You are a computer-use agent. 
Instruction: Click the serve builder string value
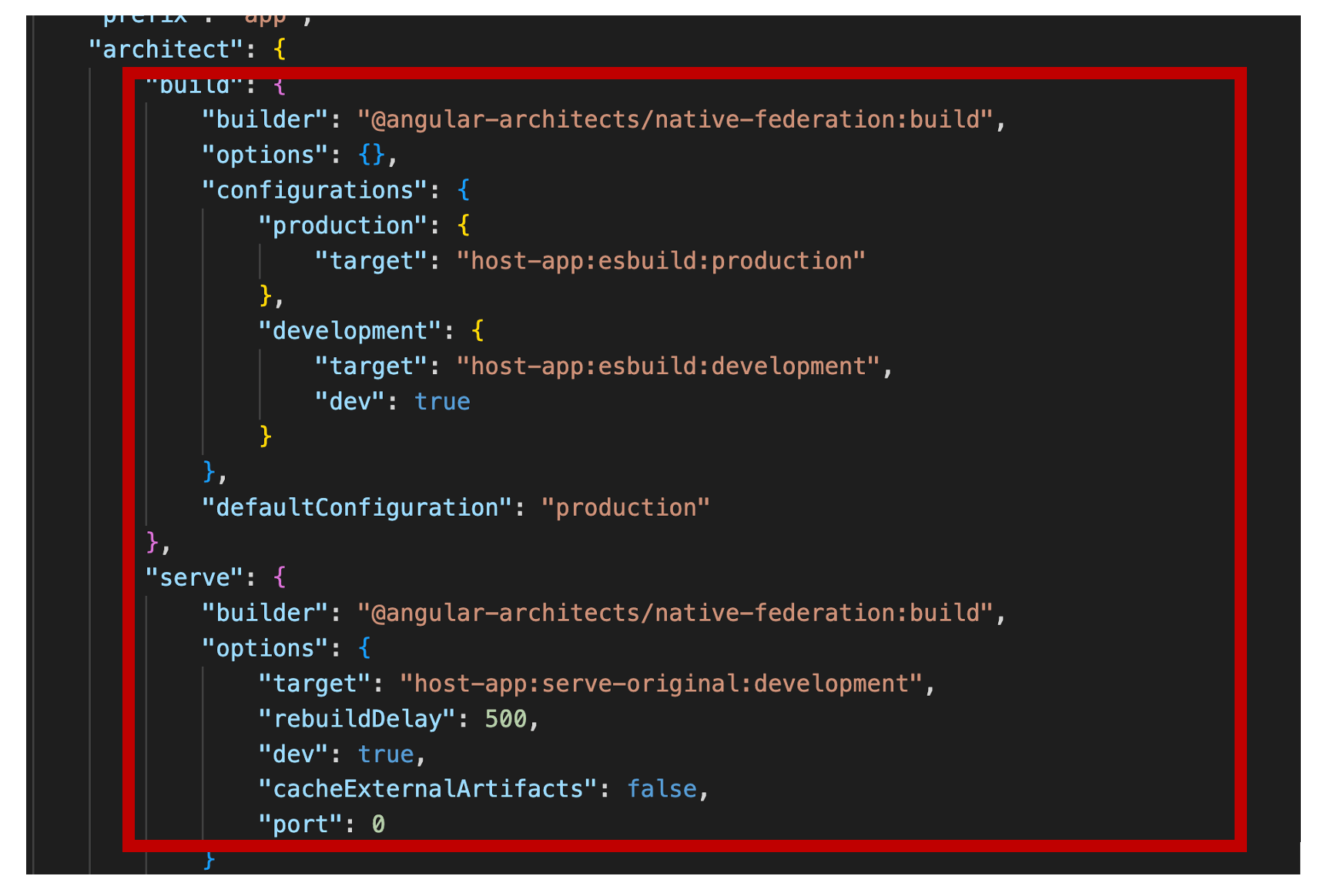pyautogui.click(x=682, y=612)
